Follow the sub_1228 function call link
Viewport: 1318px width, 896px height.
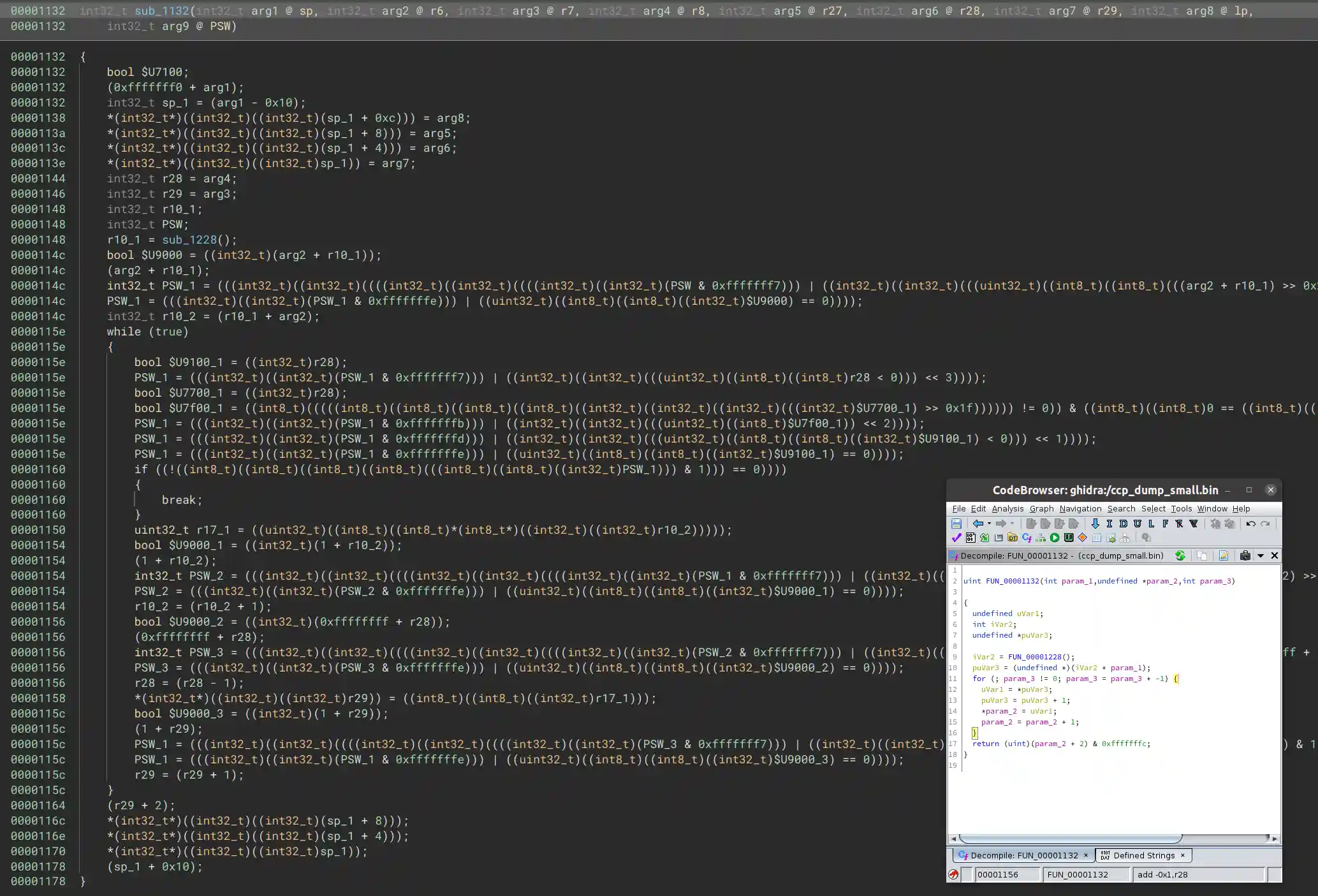(189, 240)
